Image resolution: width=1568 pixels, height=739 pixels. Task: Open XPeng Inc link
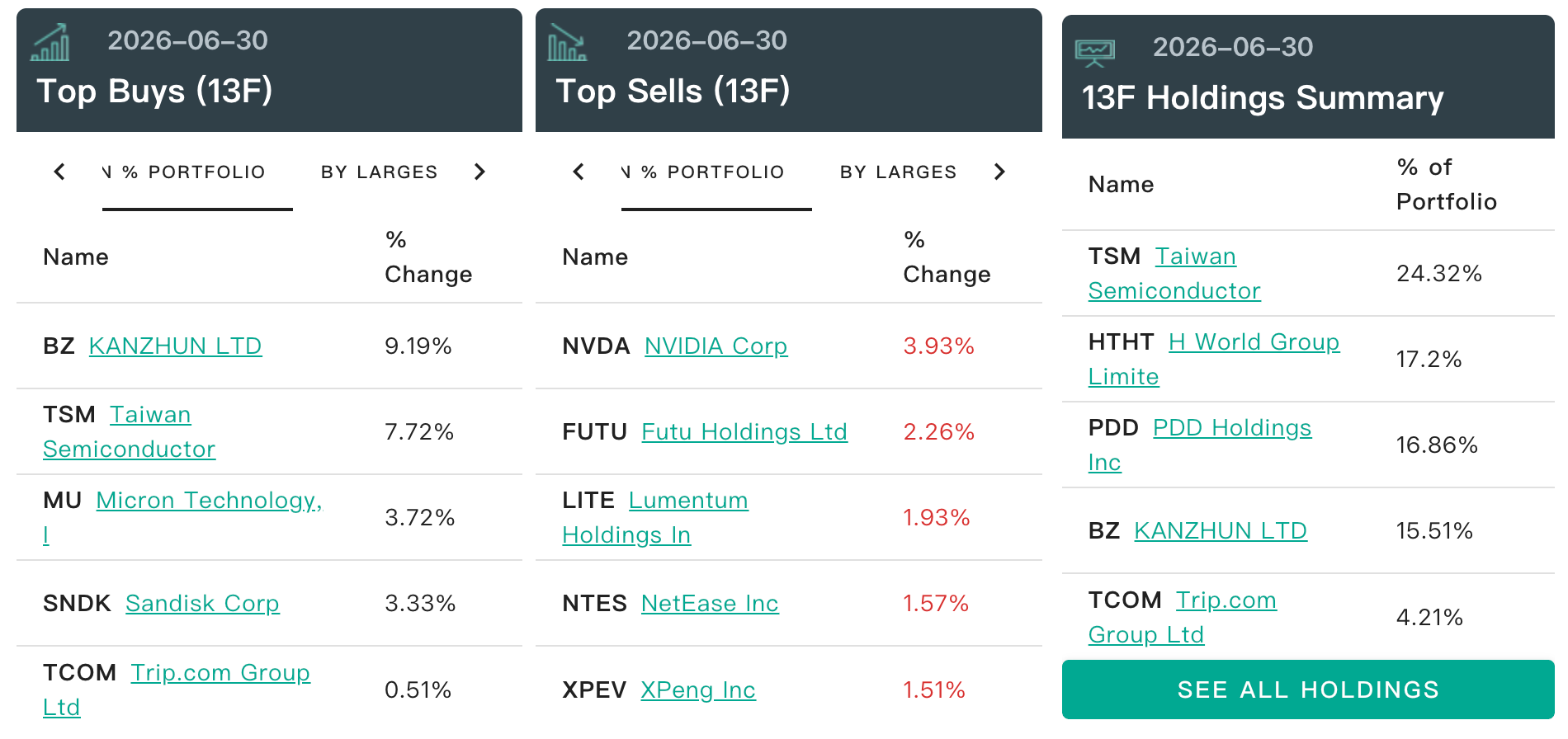pos(698,689)
